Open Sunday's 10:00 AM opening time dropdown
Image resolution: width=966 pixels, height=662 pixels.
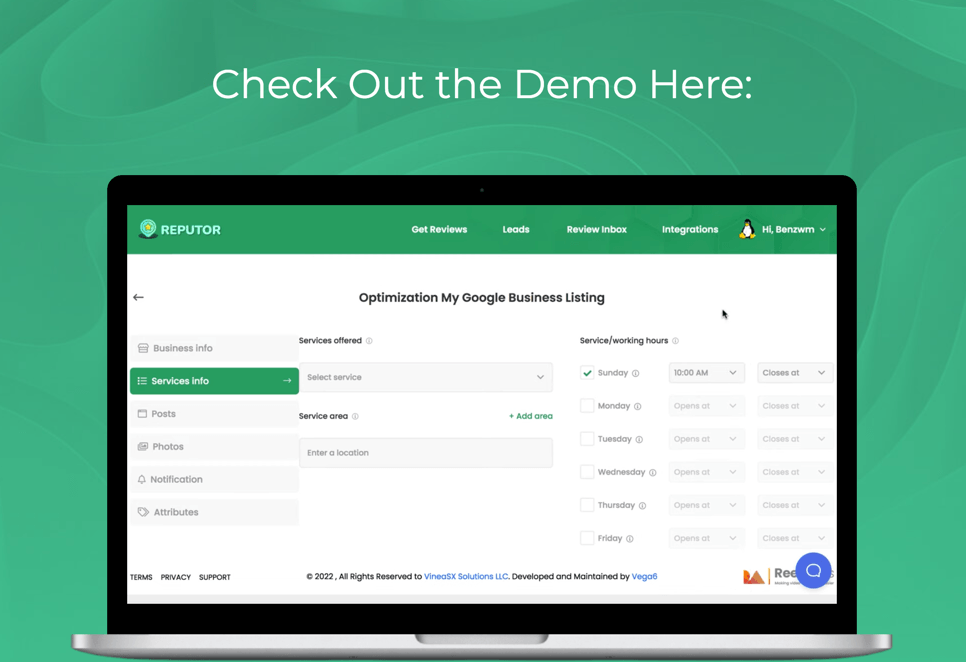click(706, 373)
